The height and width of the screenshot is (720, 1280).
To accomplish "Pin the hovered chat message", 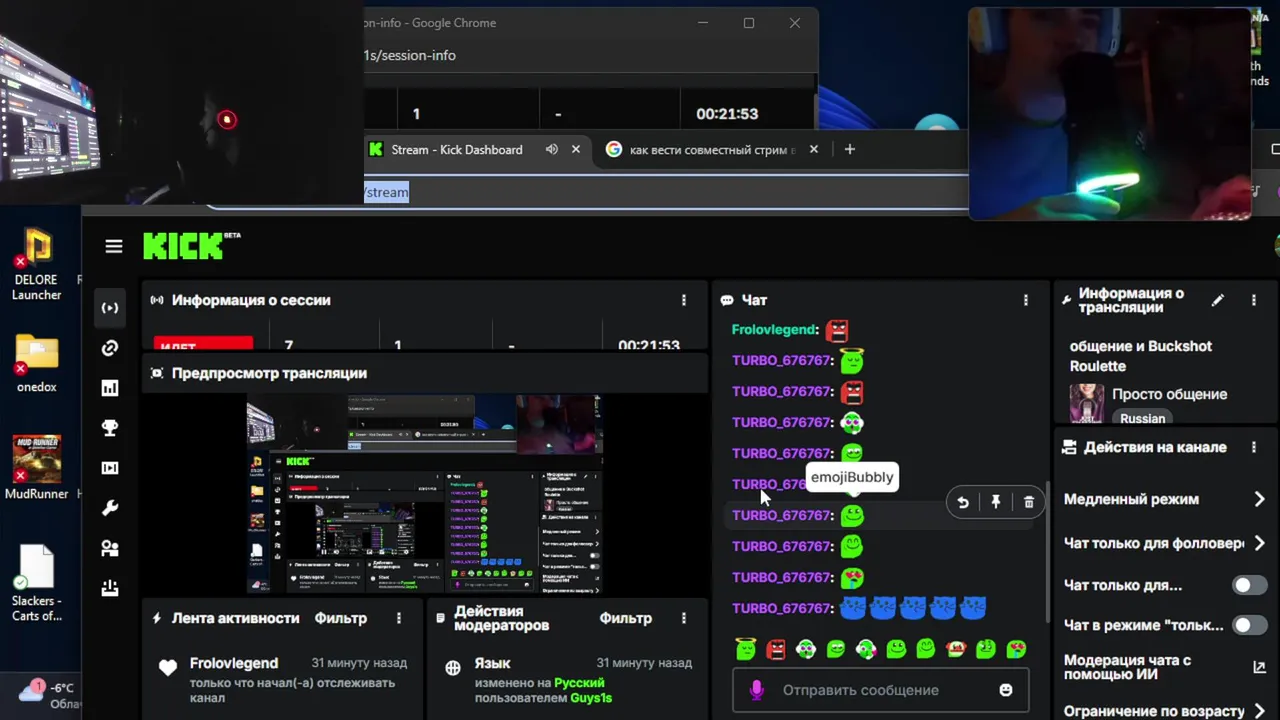I will (996, 502).
